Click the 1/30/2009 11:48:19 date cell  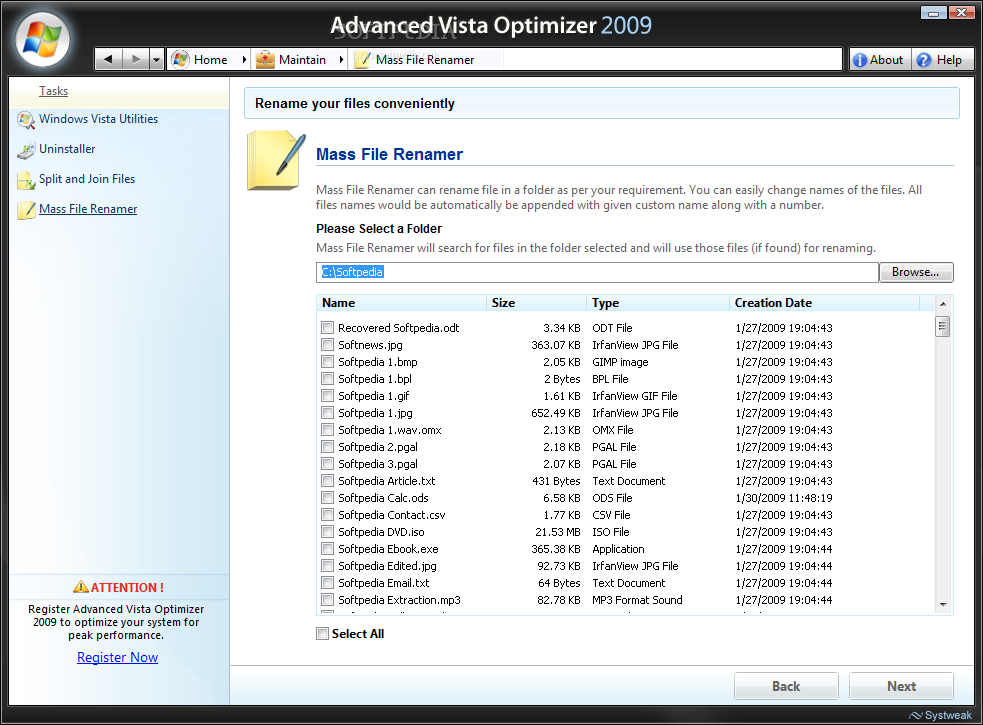tap(784, 497)
